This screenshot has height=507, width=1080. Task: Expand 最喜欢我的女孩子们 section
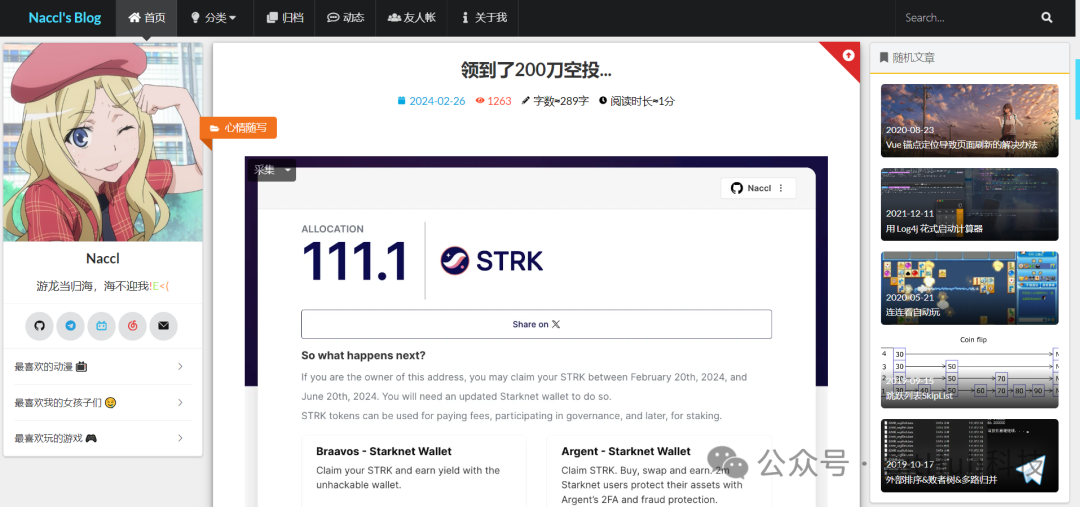point(103,402)
